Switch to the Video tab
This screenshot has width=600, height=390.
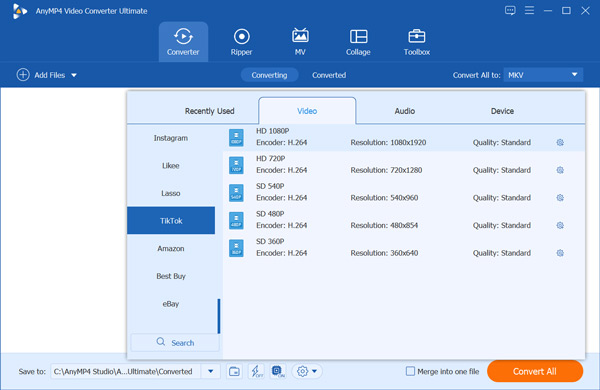[x=307, y=111]
